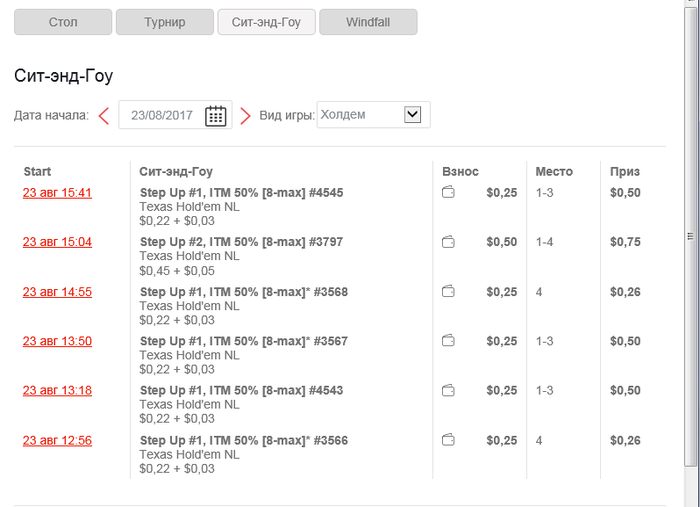Image resolution: width=700 pixels, height=507 pixels.
Task: Open the Windfall tab
Action: coord(367,22)
